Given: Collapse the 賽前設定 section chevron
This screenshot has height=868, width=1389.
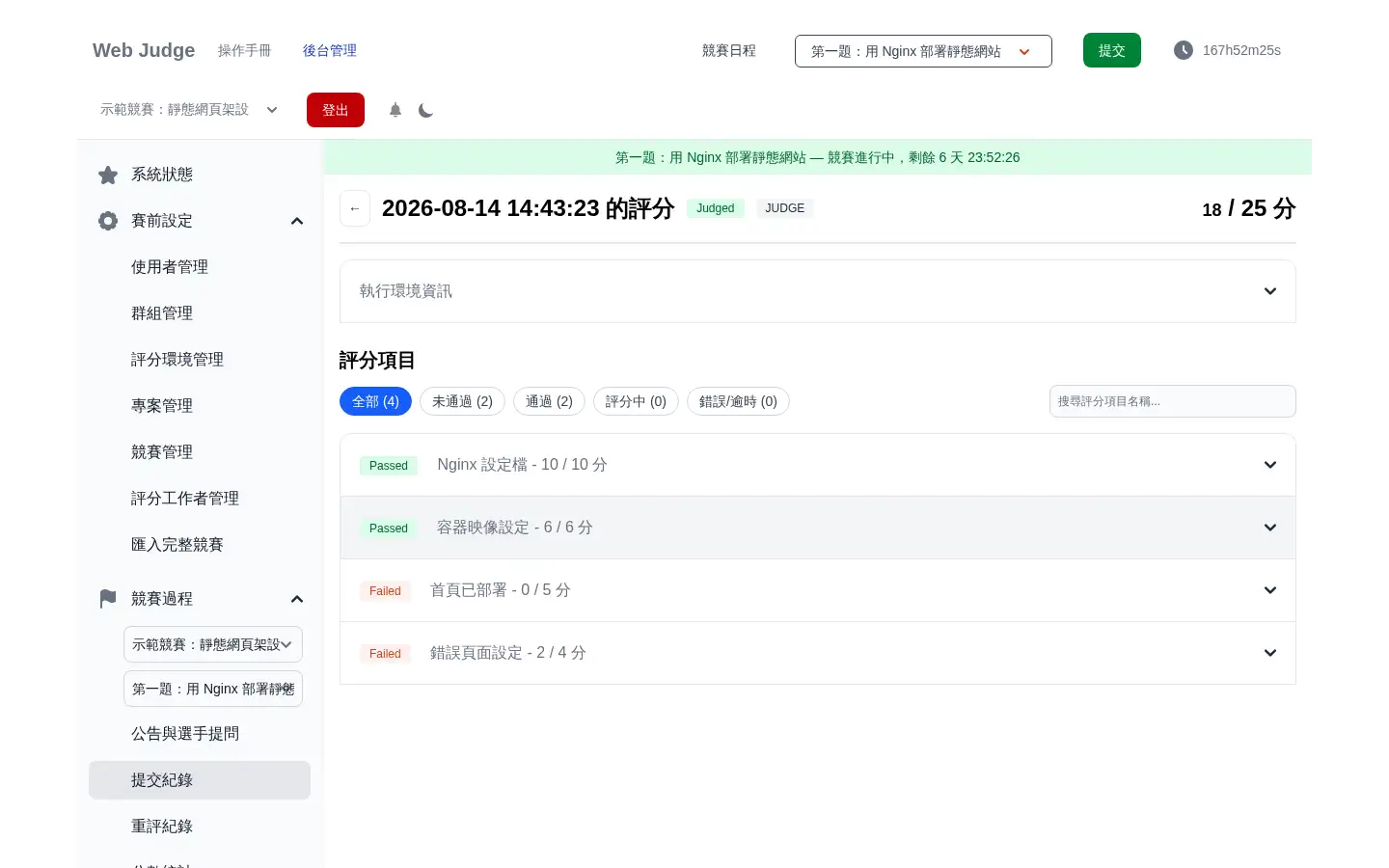Looking at the screenshot, I should 297,221.
